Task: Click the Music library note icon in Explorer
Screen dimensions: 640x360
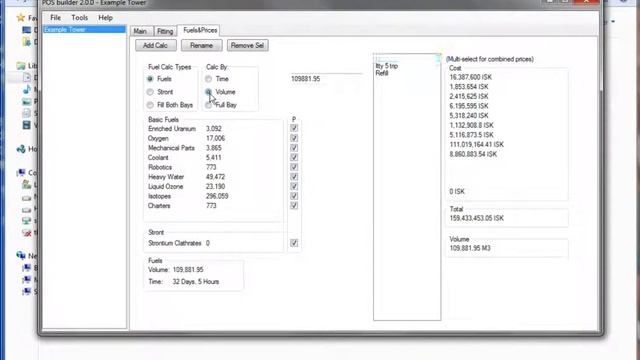Action: pos(27,89)
